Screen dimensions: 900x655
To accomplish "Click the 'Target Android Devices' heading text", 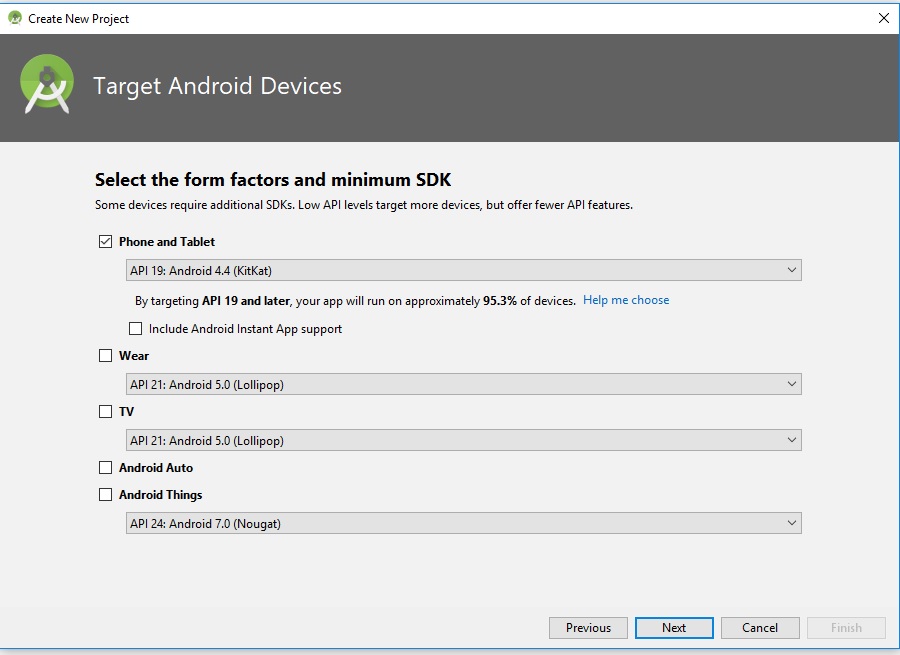I will [218, 86].
